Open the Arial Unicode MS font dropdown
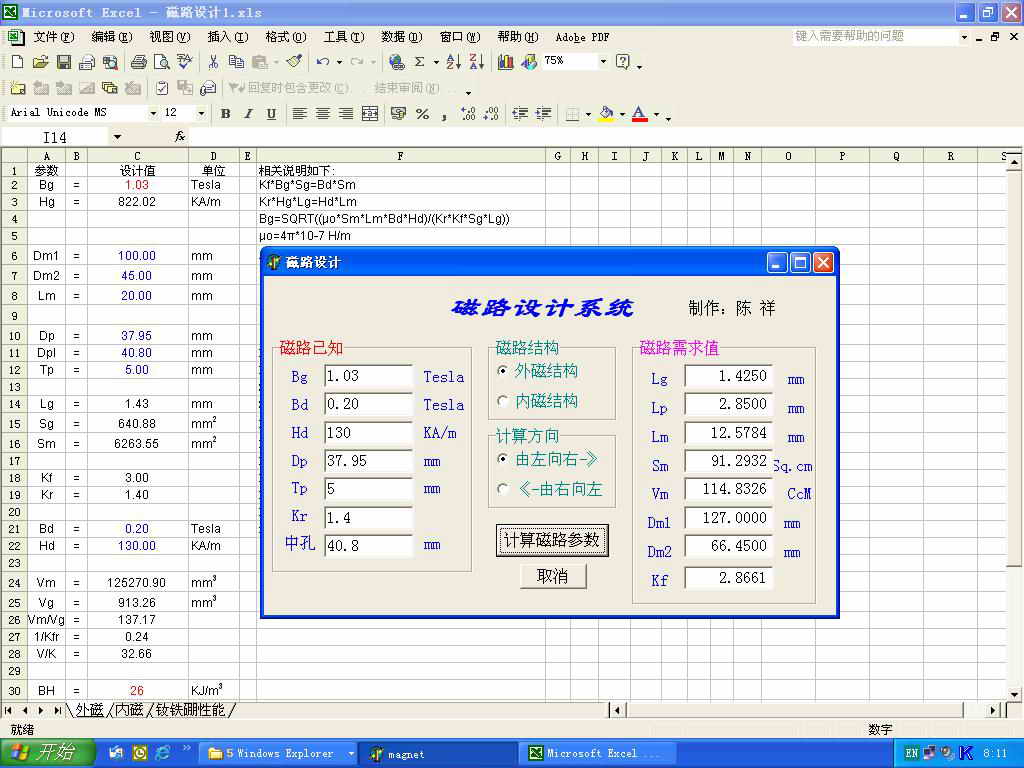The height and width of the screenshot is (768, 1024). click(153, 114)
